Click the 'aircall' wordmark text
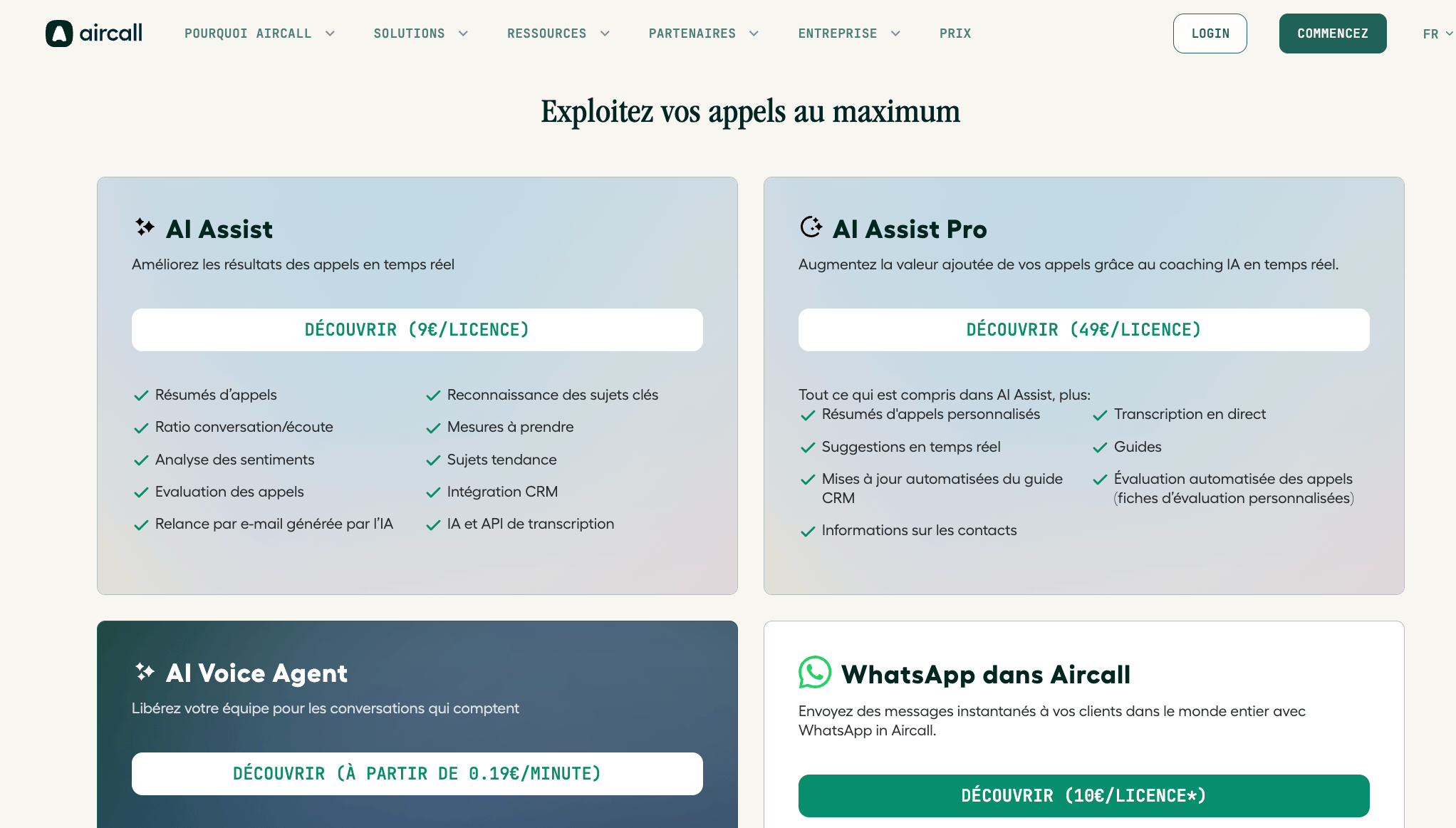This screenshot has width=1456, height=828. pos(111,33)
